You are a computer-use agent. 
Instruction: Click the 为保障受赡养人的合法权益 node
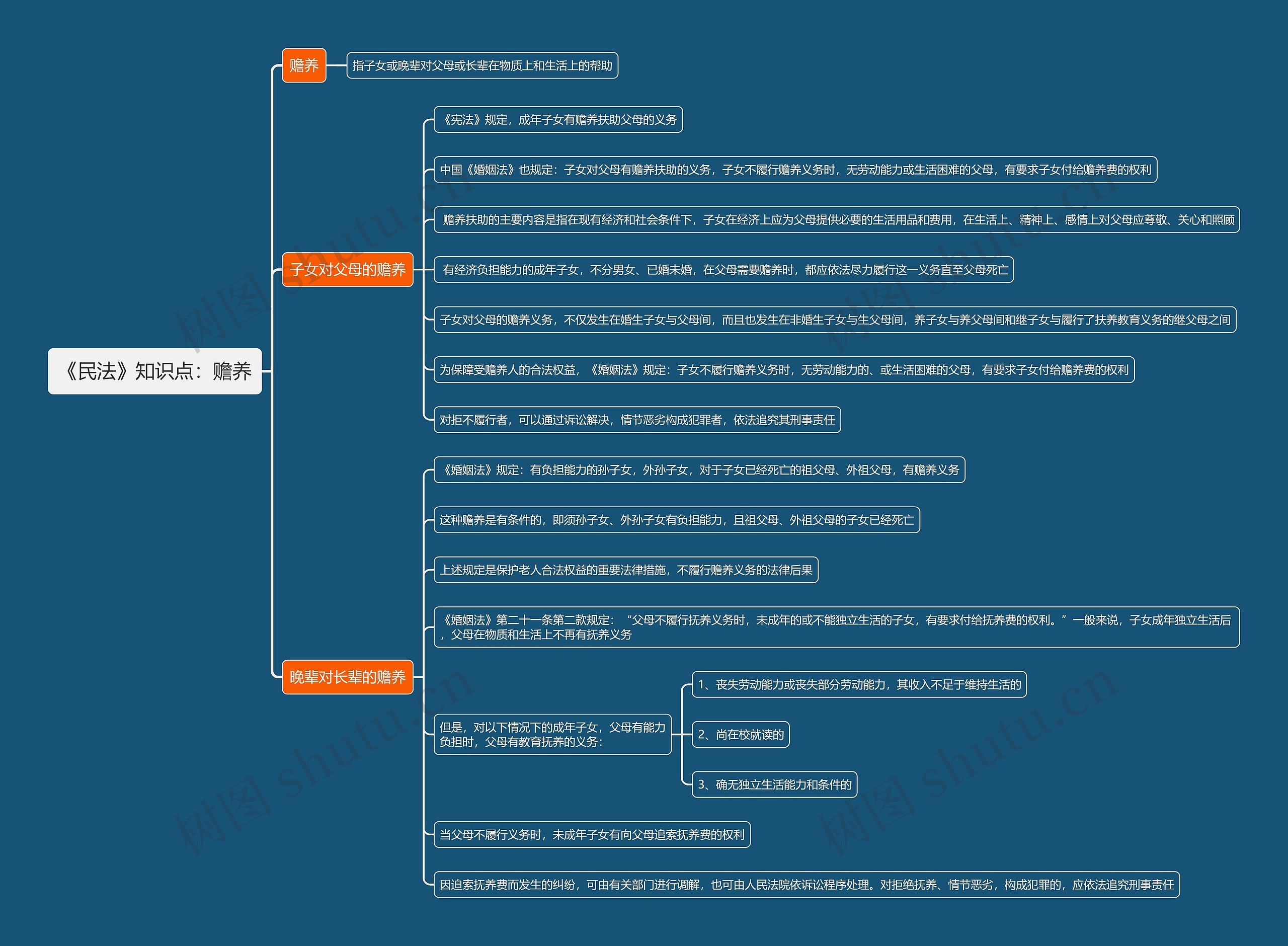coord(783,370)
